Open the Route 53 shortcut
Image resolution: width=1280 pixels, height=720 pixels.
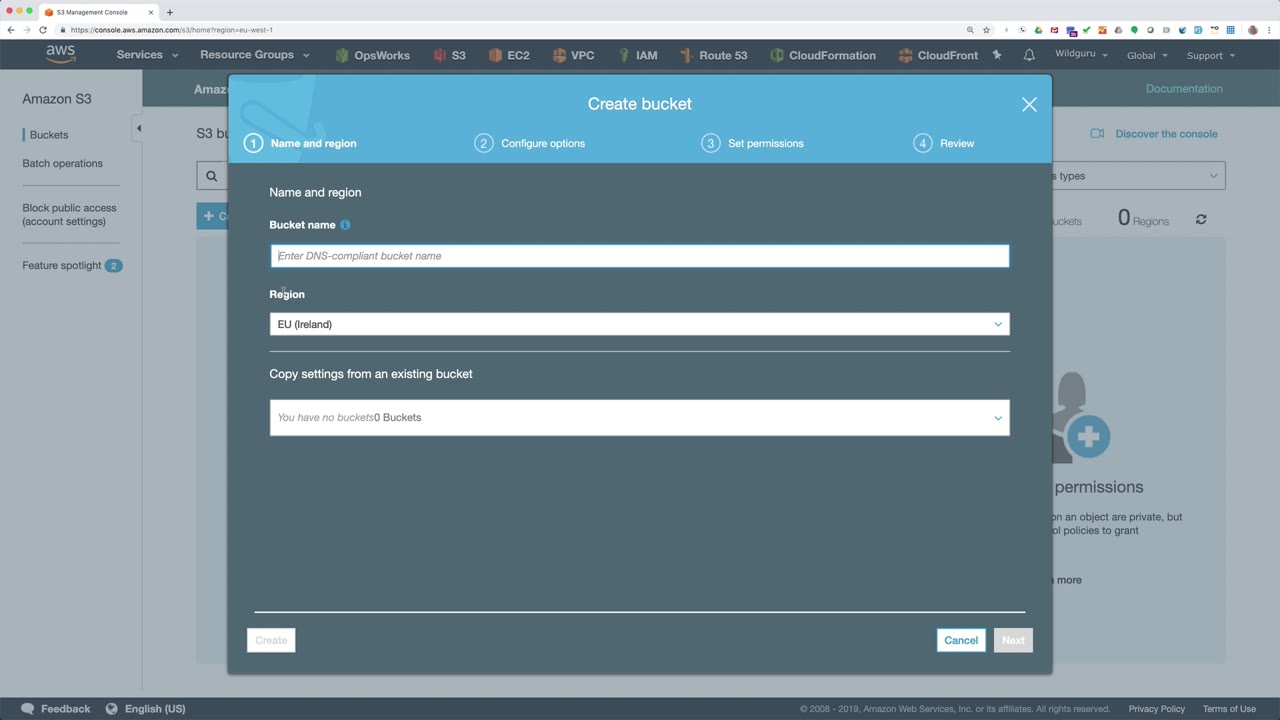[x=713, y=55]
